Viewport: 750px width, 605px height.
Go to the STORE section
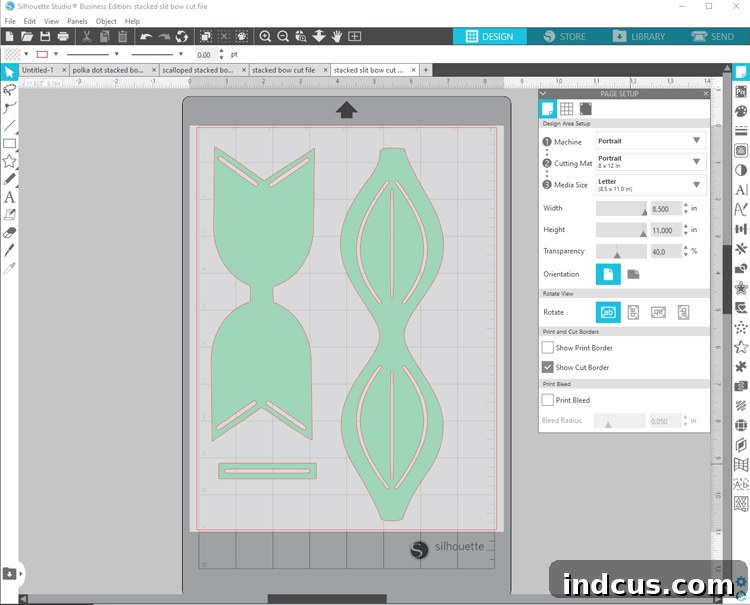pos(564,36)
